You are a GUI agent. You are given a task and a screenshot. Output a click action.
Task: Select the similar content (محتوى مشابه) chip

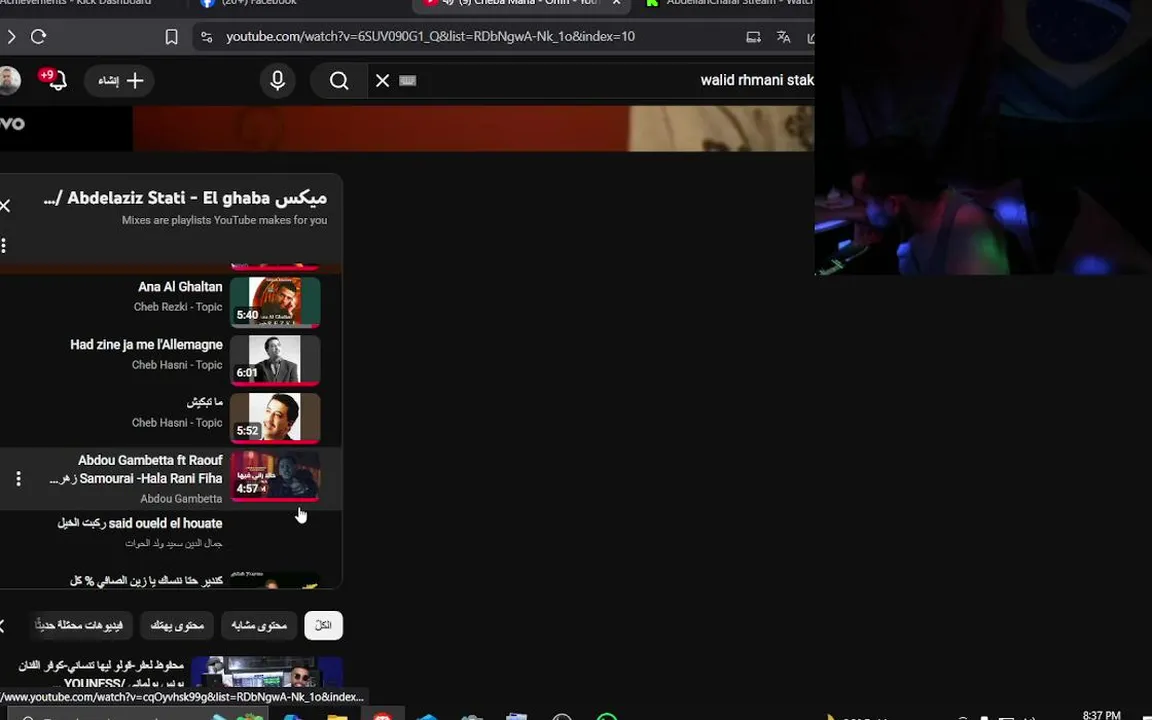[259, 626]
